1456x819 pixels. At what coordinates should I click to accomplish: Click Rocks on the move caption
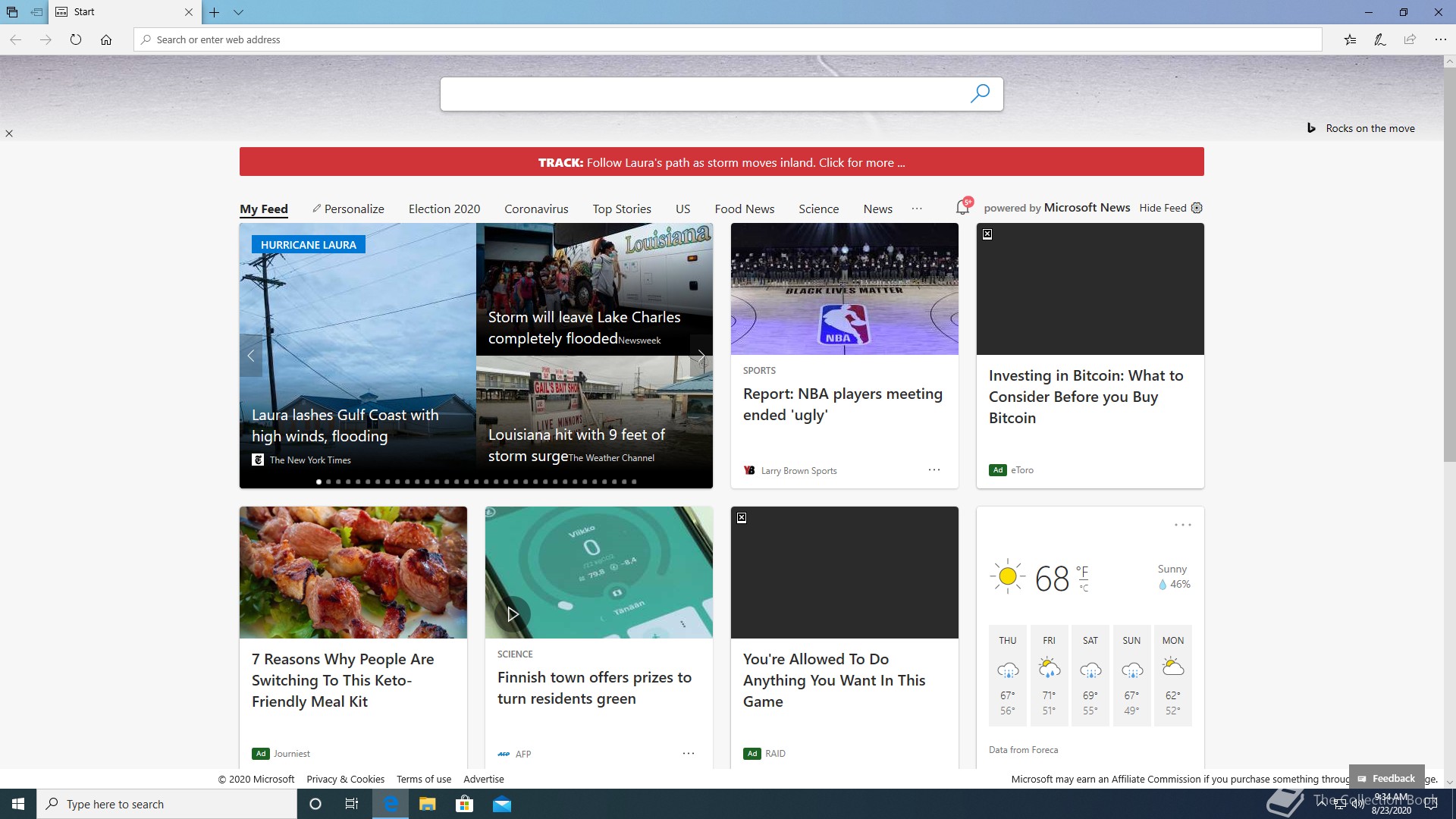pos(1370,128)
